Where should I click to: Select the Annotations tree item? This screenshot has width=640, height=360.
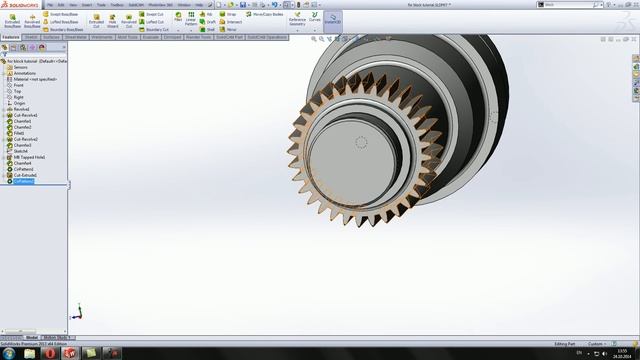(x=24, y=73)
